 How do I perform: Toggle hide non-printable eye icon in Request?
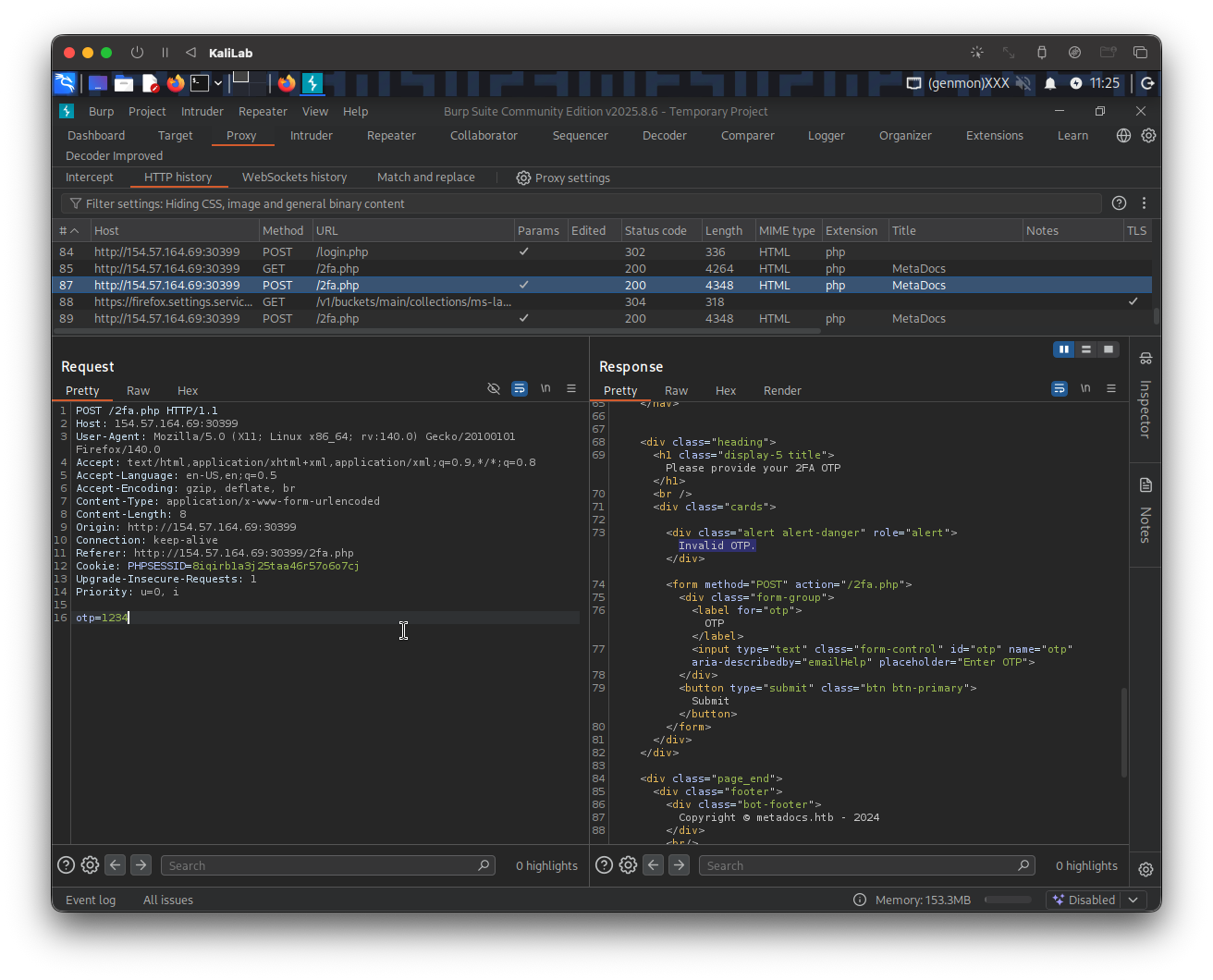pos(494,389)
